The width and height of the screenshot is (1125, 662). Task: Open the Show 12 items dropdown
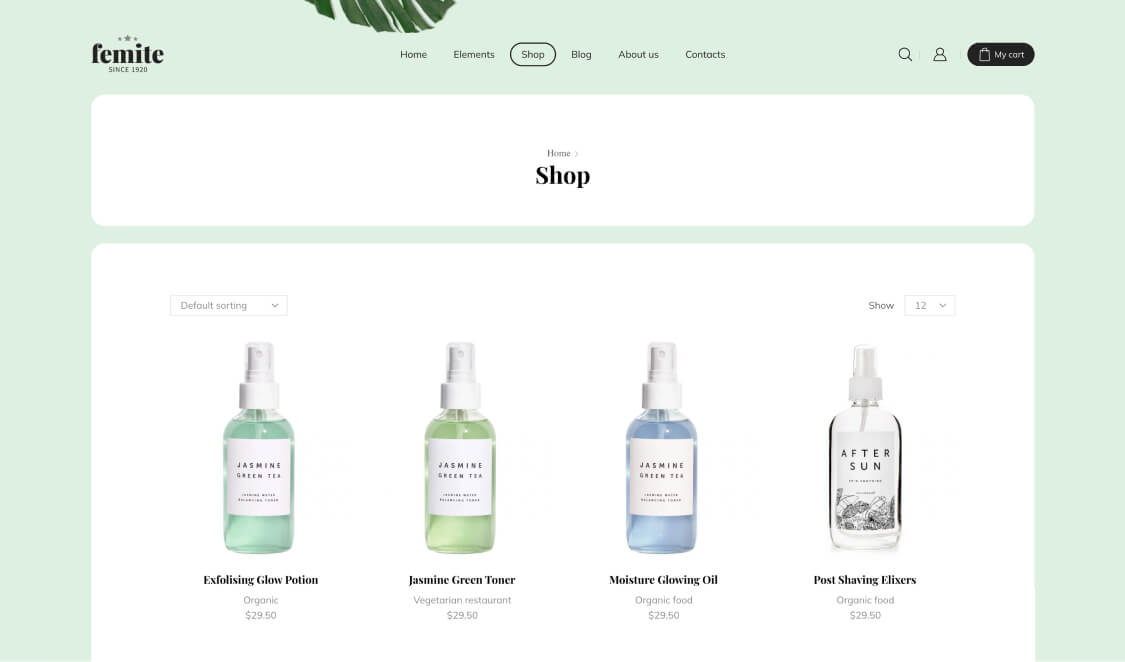[x=929, y=306]
